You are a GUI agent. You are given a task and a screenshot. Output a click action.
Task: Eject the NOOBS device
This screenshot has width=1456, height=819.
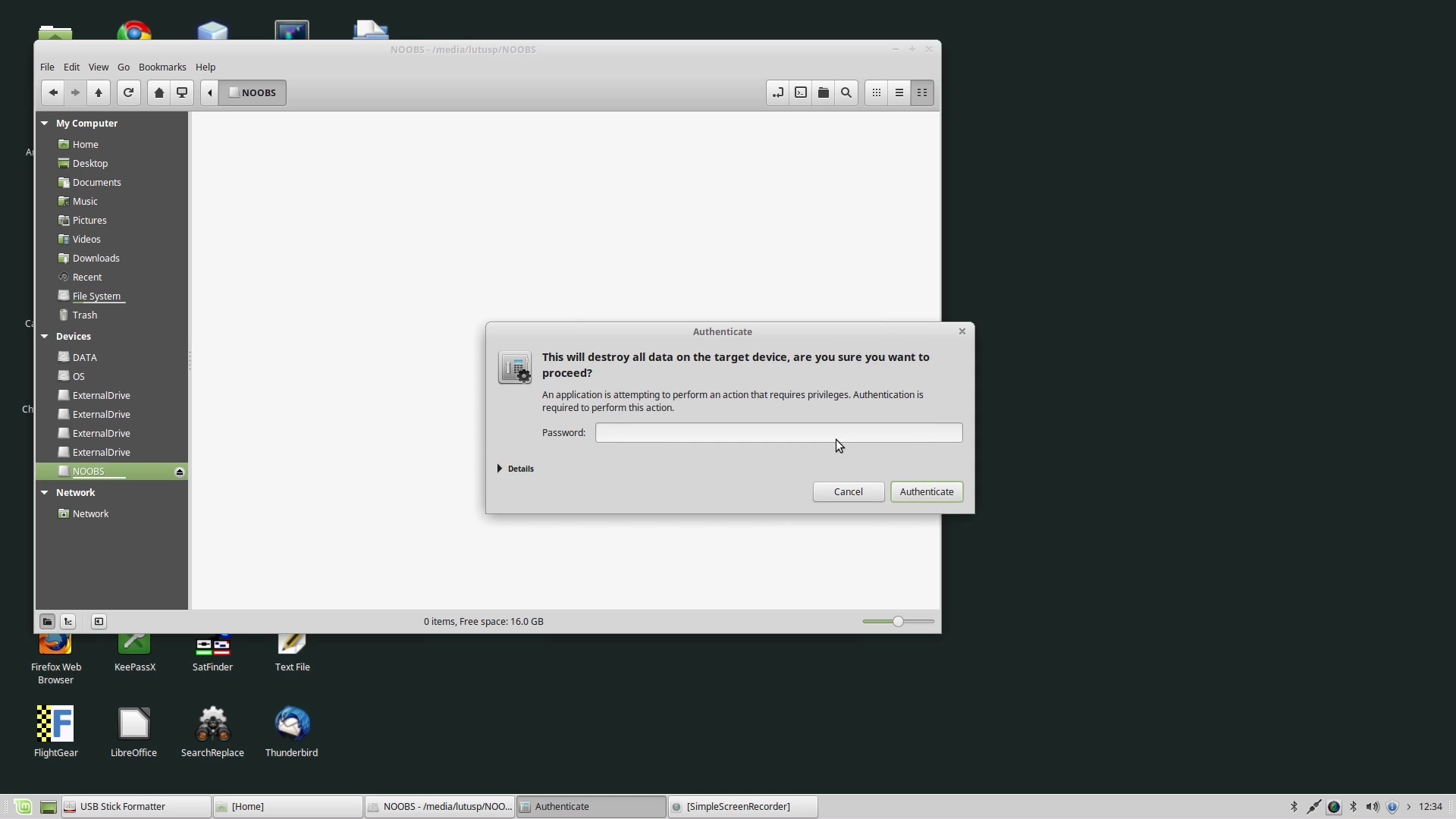180,472
